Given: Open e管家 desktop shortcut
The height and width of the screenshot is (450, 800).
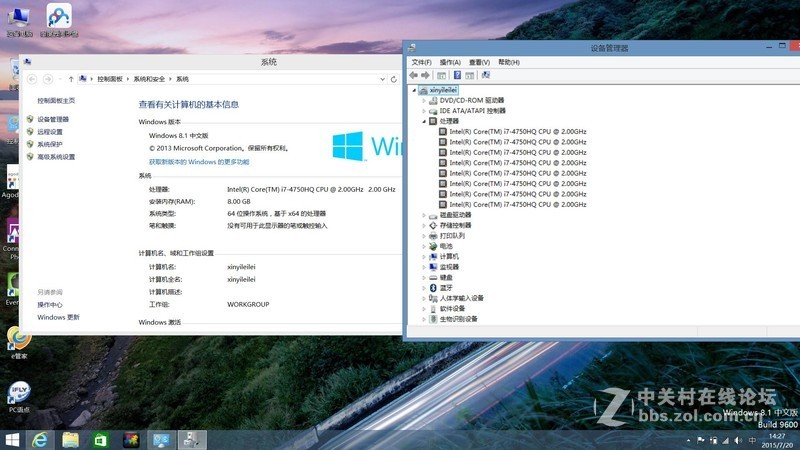Looking at the screenshot, I should [19, 342].
